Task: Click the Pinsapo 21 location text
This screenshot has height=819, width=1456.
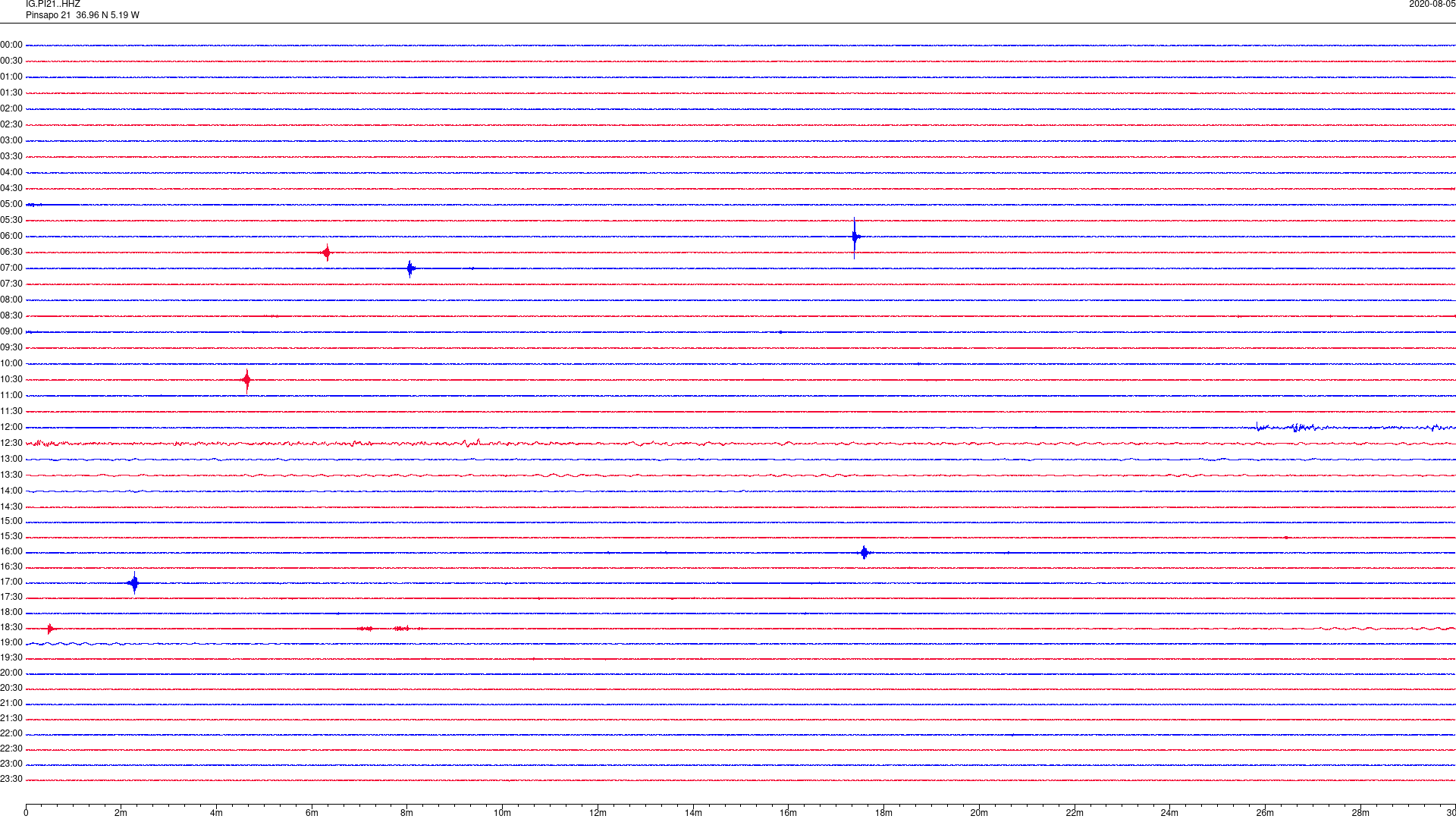Action: coord(83,15)
